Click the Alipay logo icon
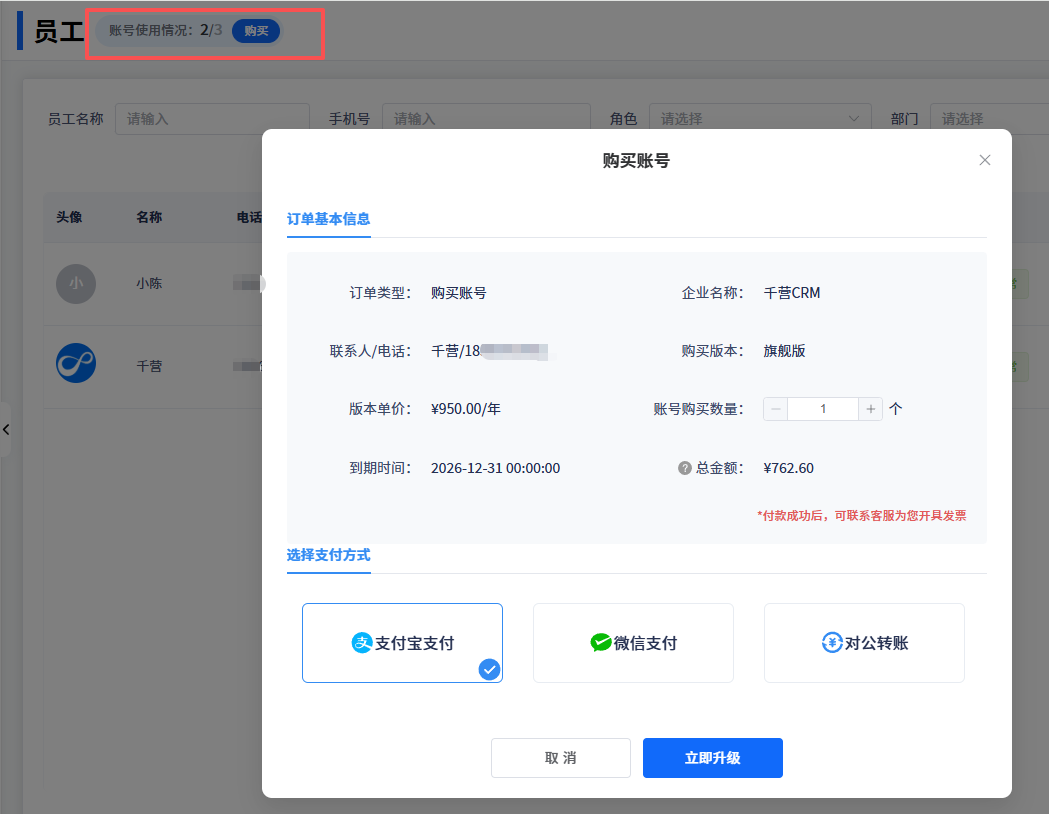 tap(362, 643)
